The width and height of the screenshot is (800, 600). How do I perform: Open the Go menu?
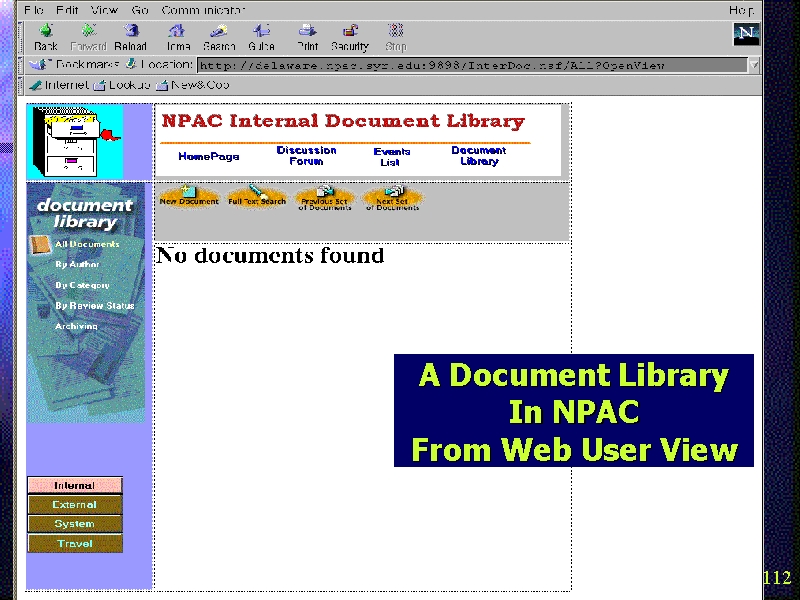pos(140,10)
